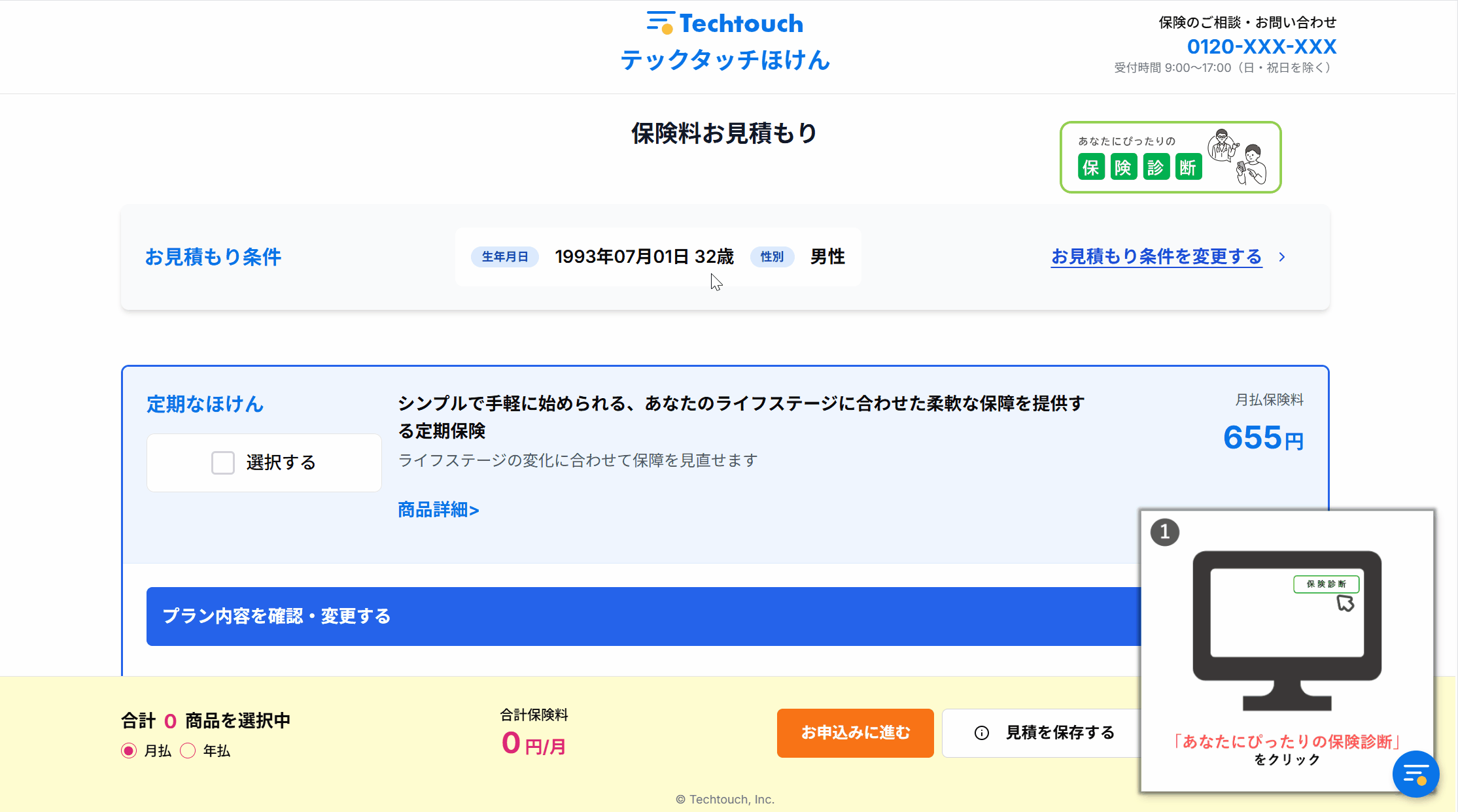Click the Techtouch logo icon
The width and height of the screenshot is (1458, 812).
[x=660, y=22]
